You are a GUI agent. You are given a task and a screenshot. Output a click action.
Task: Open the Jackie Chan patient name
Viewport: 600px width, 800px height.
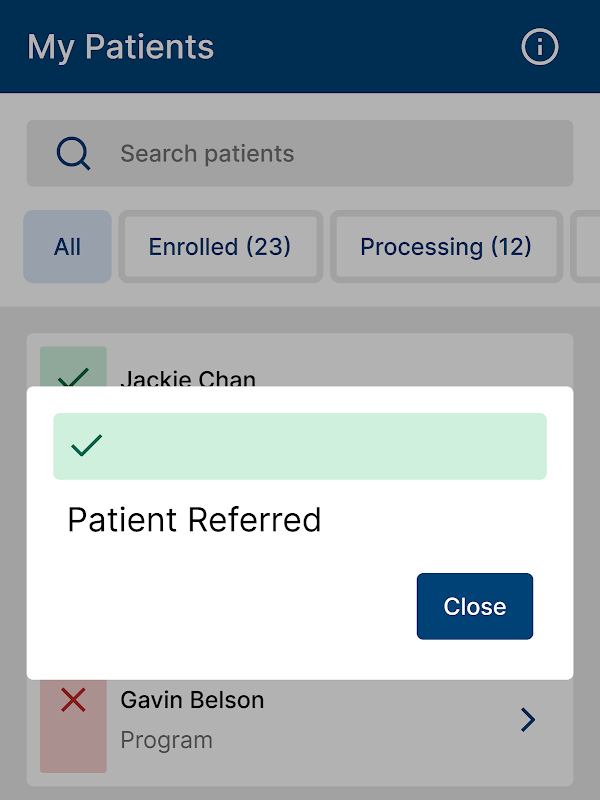click(188, 378)
